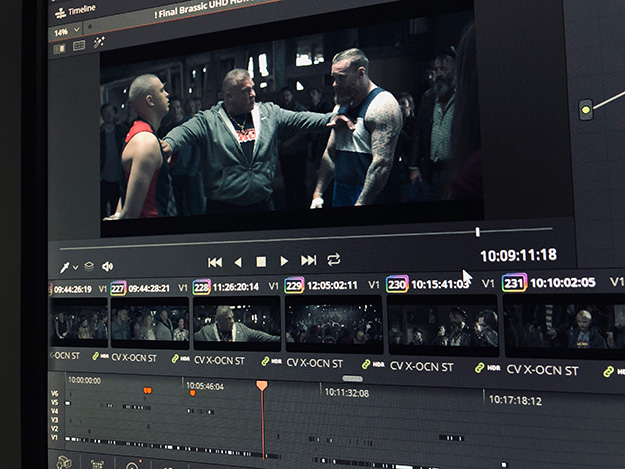The image size is (625, 469).
Task: Click the layers icon beside the eyedropper
Action: (x=89, y=267)
